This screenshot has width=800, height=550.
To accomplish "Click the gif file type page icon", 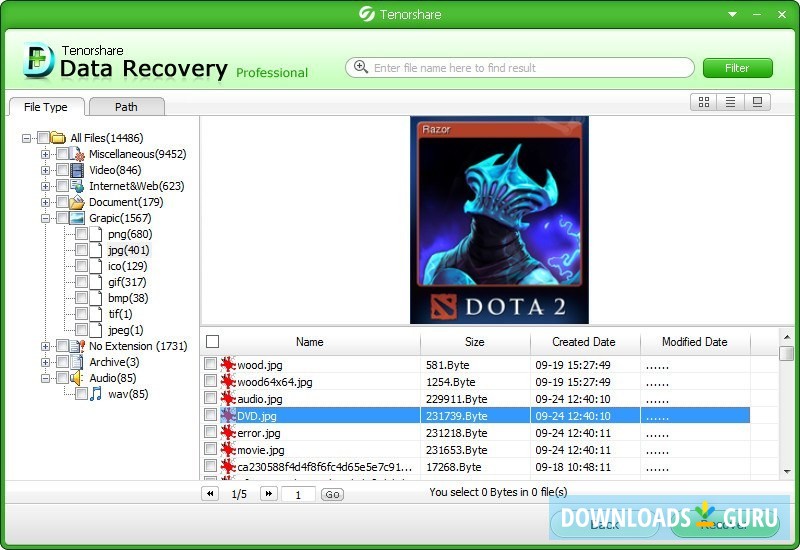I will pos(96,282).
